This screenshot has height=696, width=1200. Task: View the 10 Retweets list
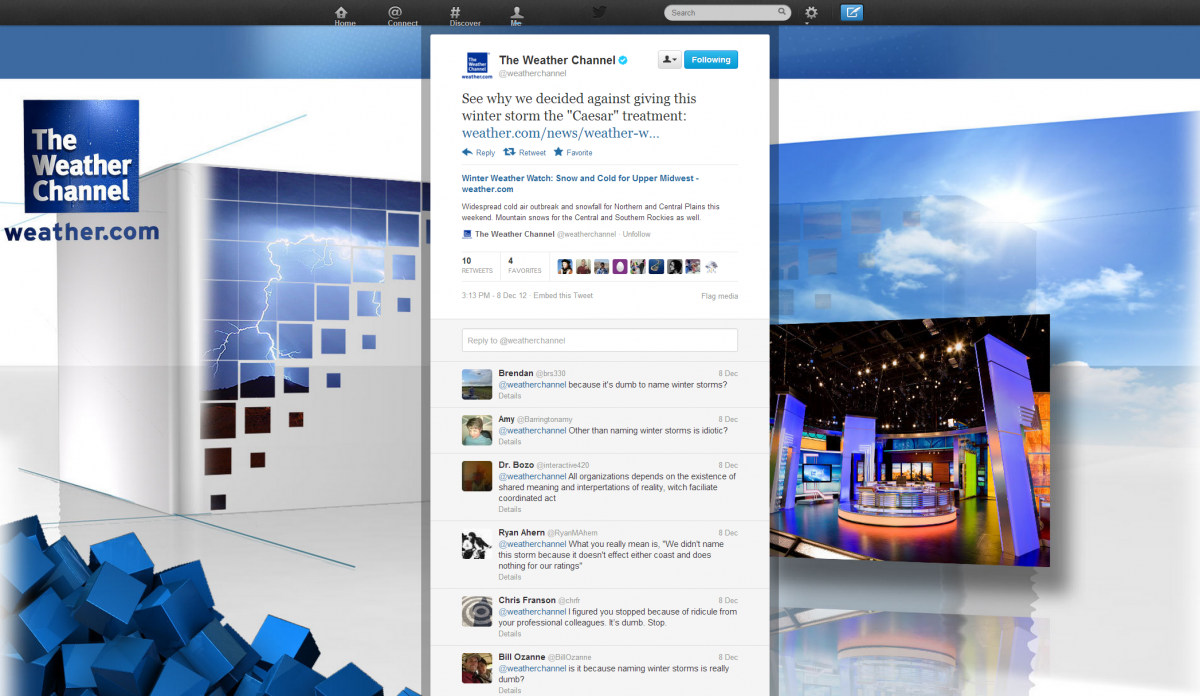476,265
